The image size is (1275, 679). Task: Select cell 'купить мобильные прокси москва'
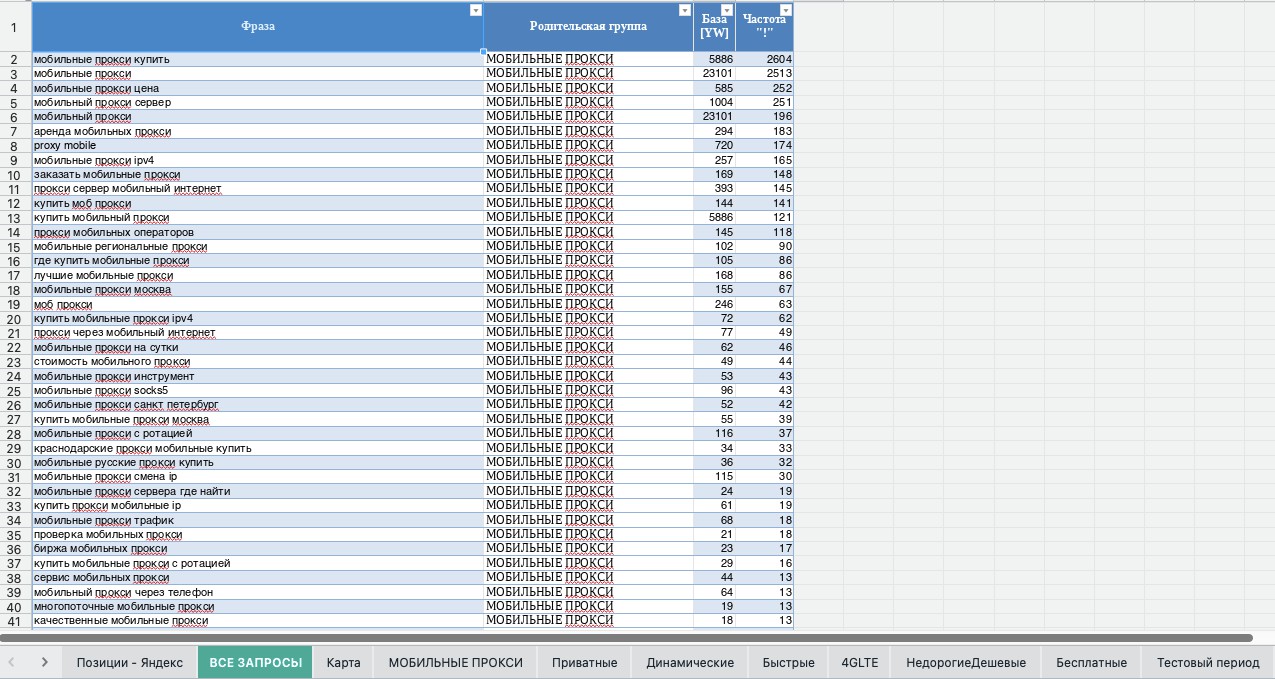[258, 419]
